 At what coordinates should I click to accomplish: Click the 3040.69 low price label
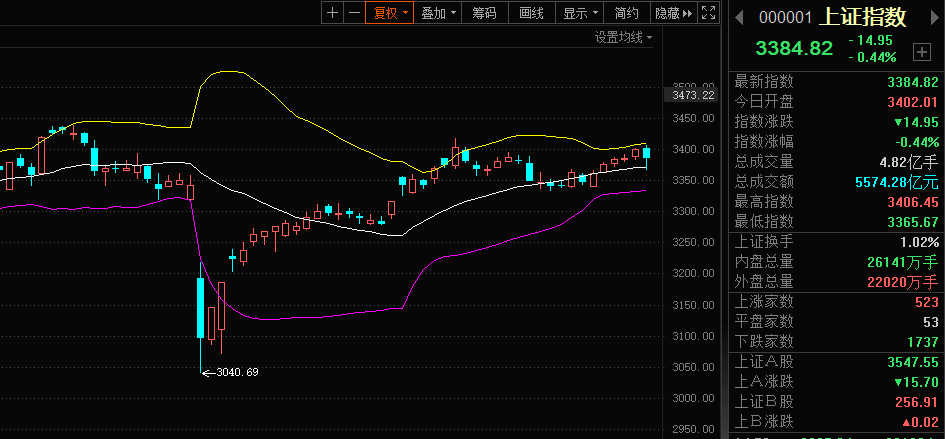(x=237, y=373)
